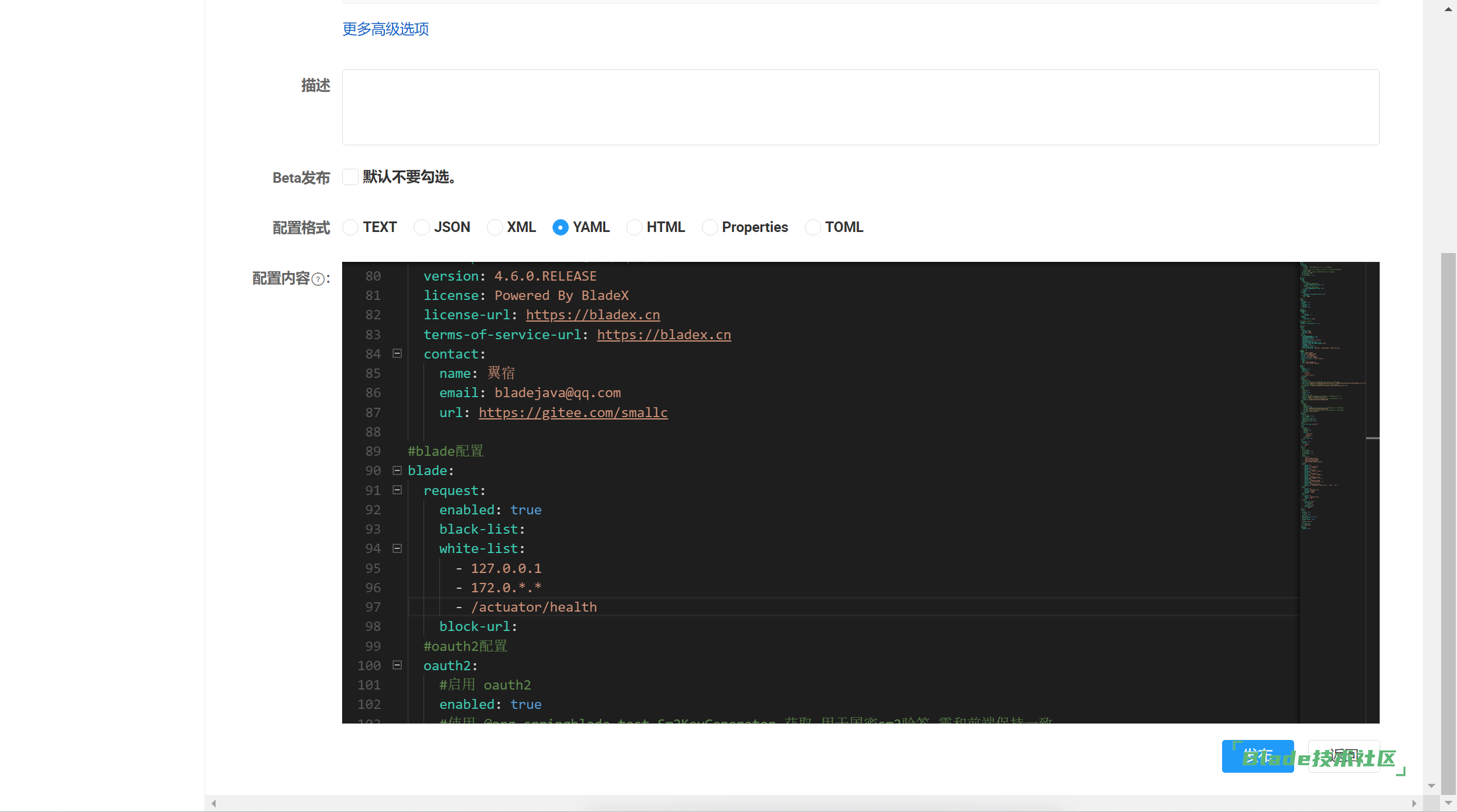
Task: Click line 86 email bladejava@qq.com
Action: (530, 393)
